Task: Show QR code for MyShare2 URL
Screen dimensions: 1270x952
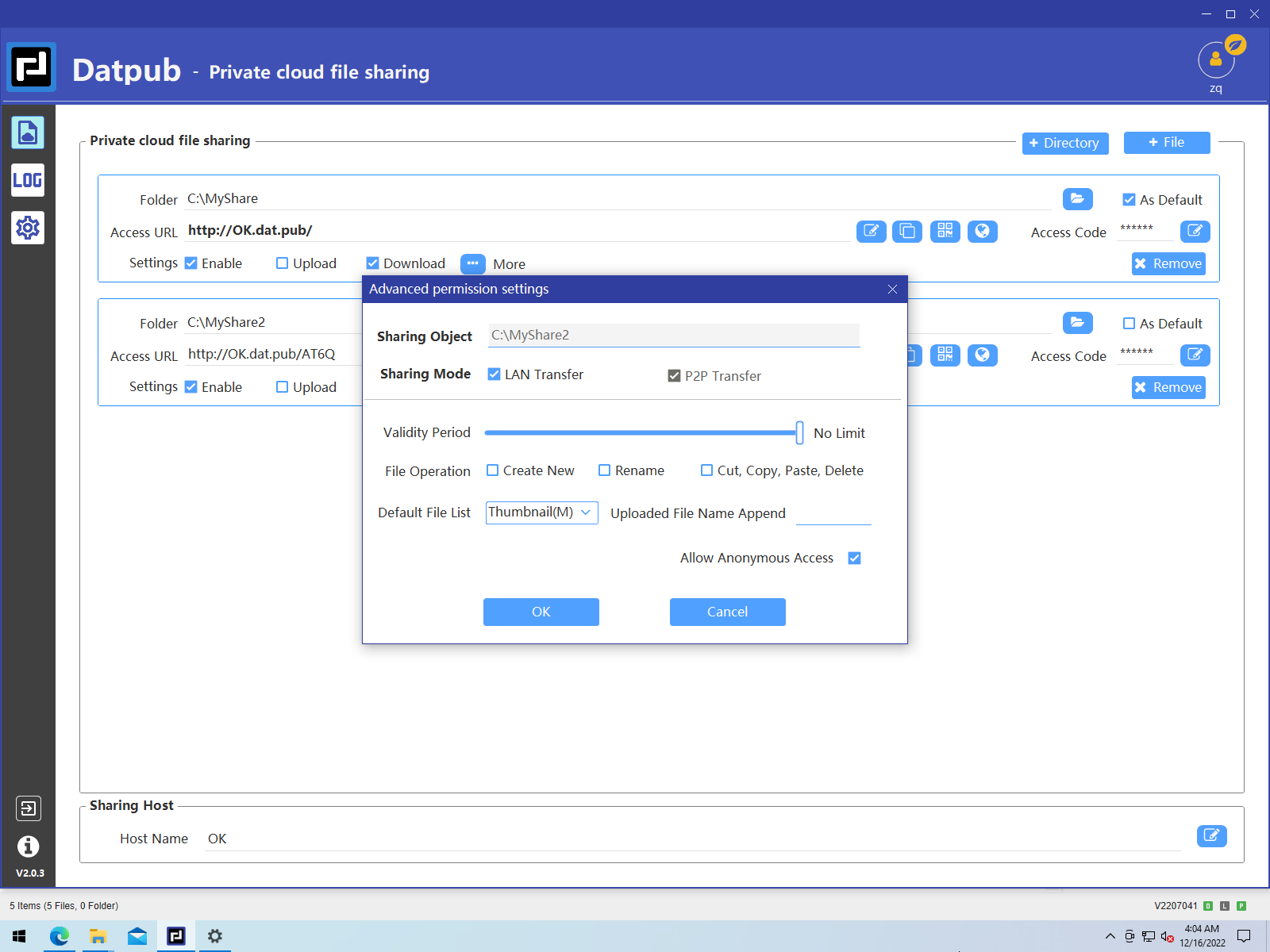Action: tap(945, 355)
